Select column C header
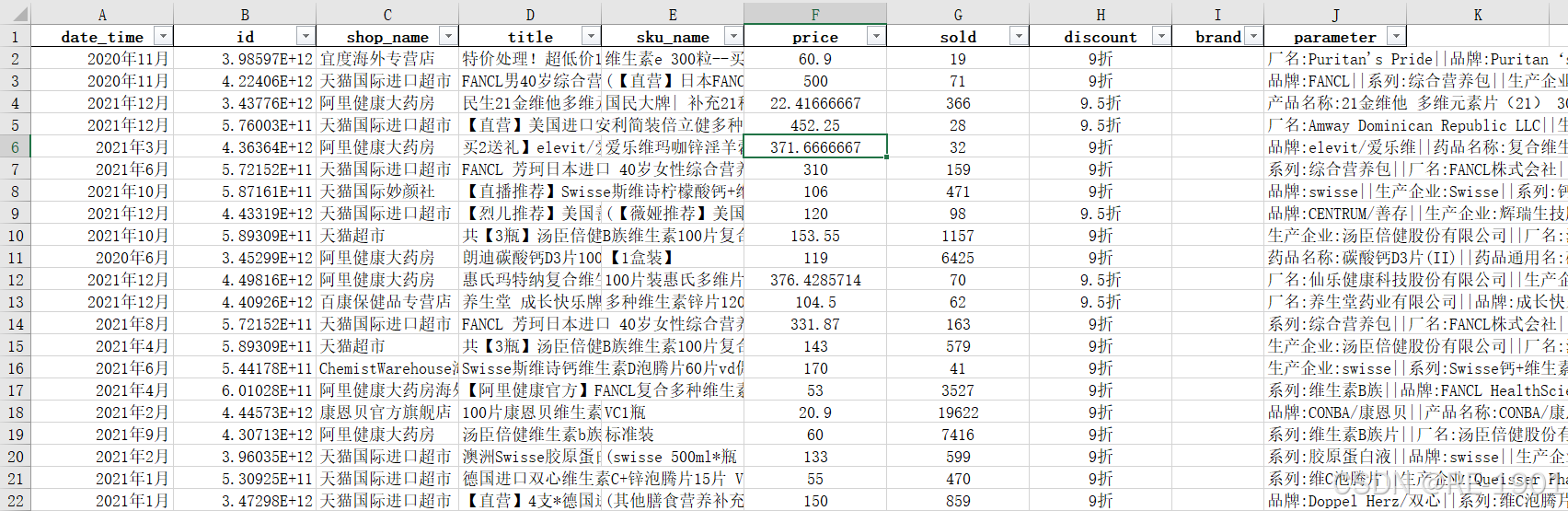Screen dimensions: 1568x511 387,14
